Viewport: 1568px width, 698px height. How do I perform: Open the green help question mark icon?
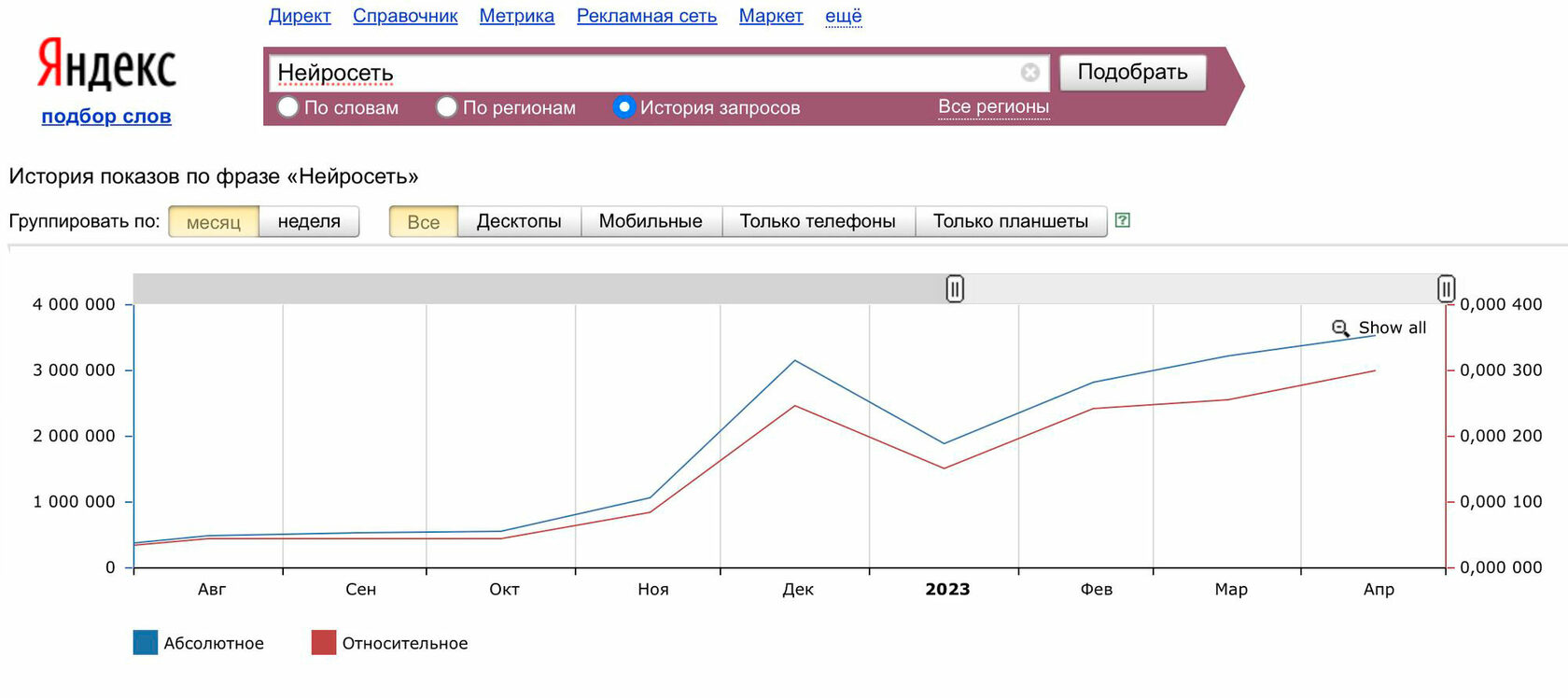point(1123,220)
